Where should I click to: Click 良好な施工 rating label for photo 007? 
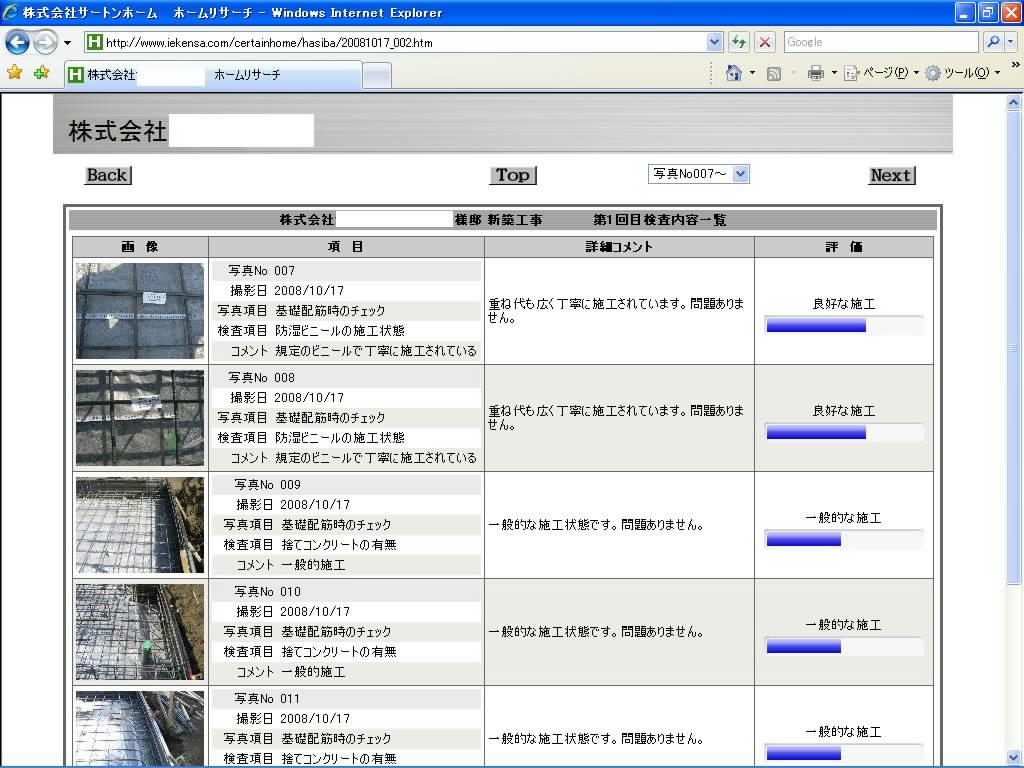click(844, 304)
